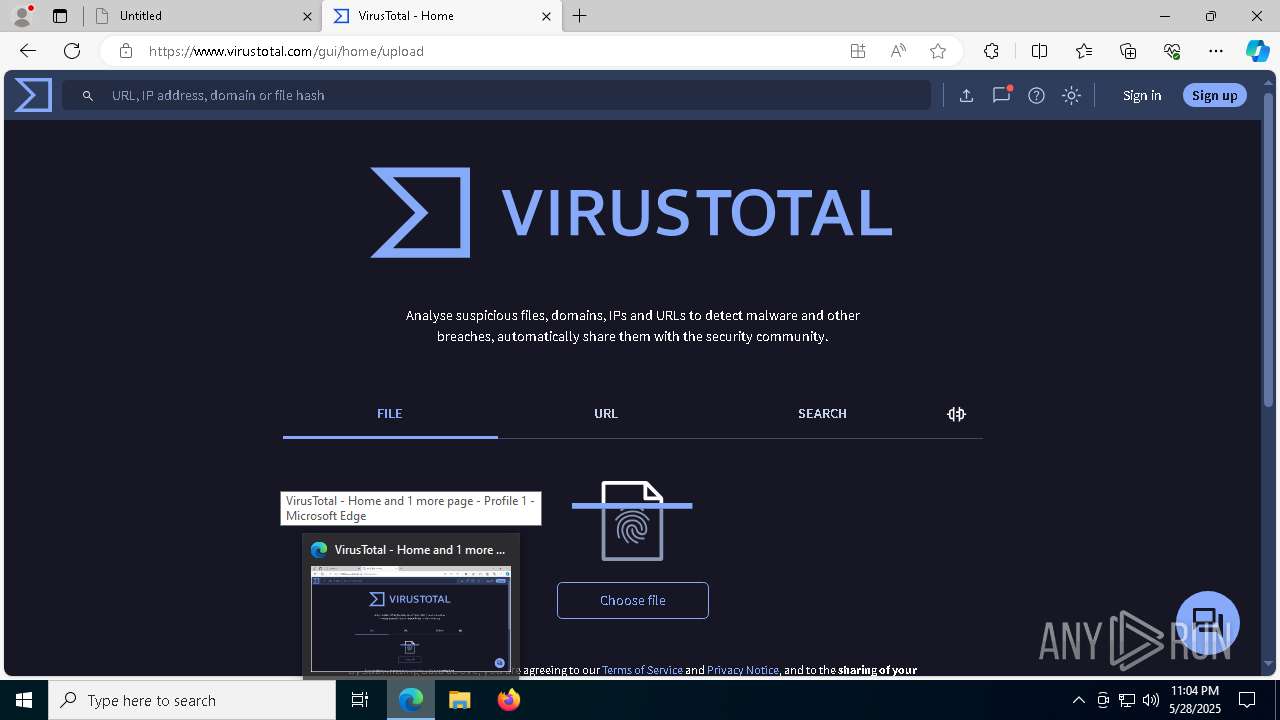
Task: Focus the URL, IP address, domain search box
Action: (497, 95)
